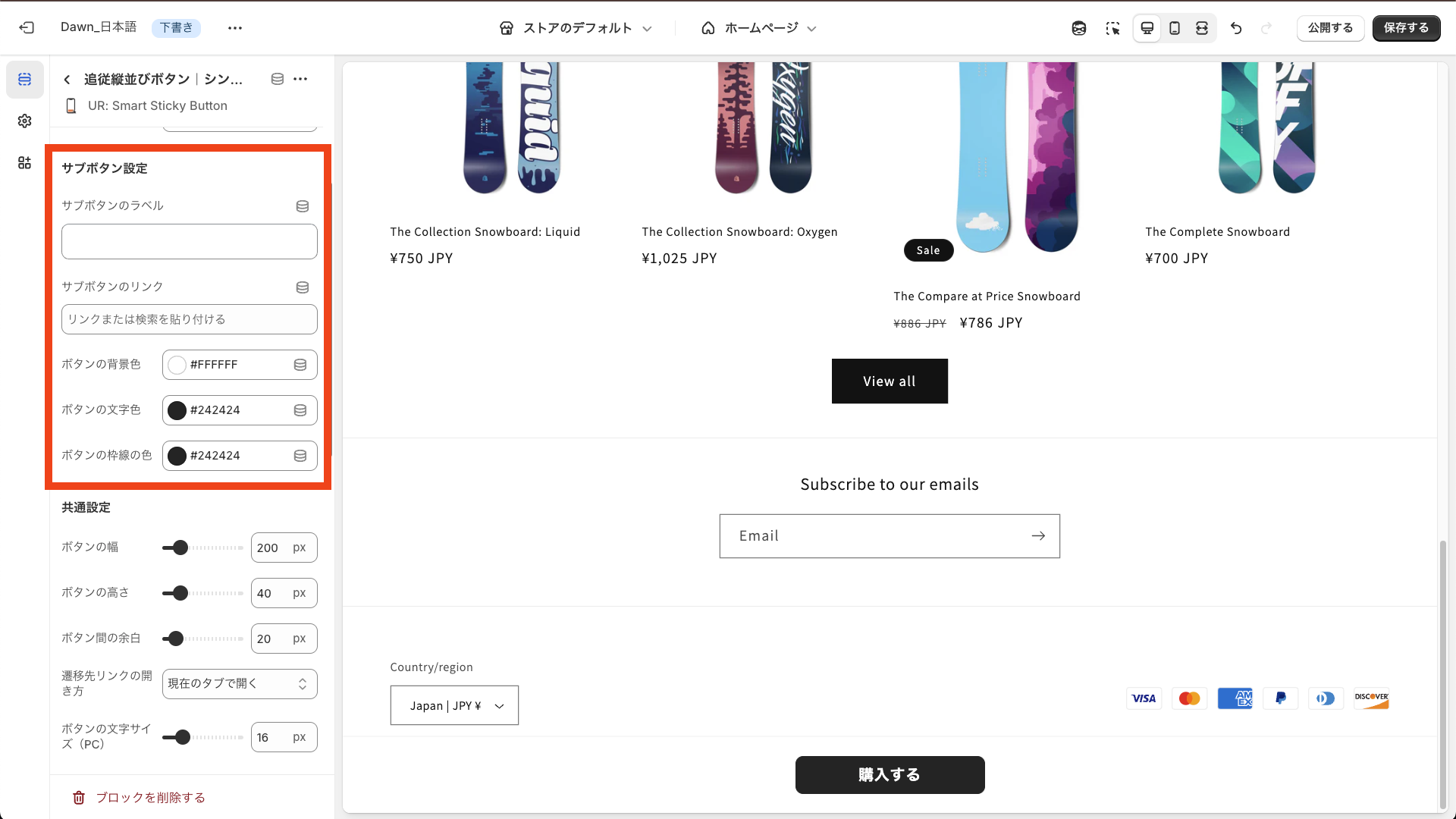The image size is (1456, 819).
Task: Exit the theme editor
Action: point(27,27)
